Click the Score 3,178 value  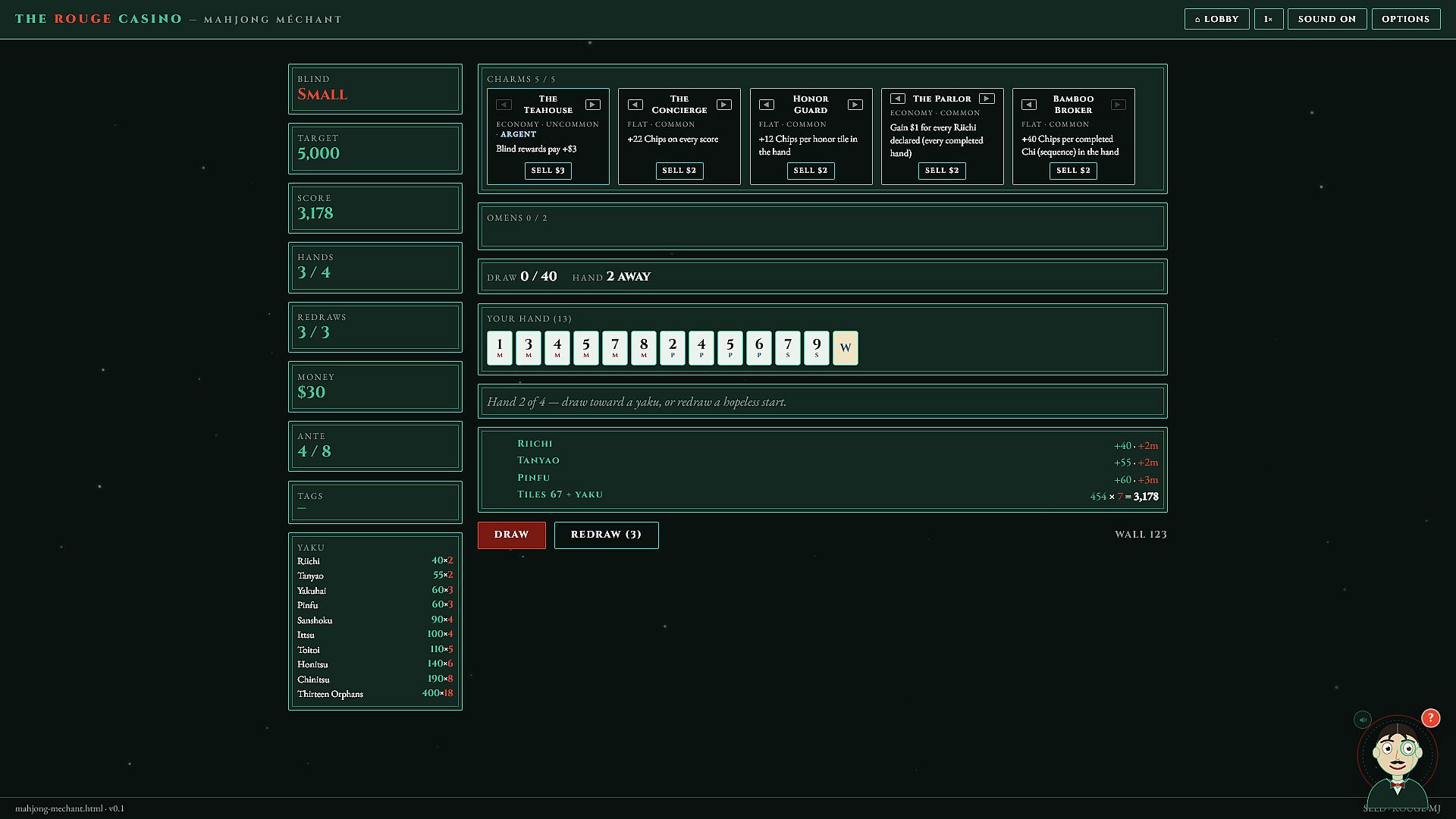[x=315, y=213]
